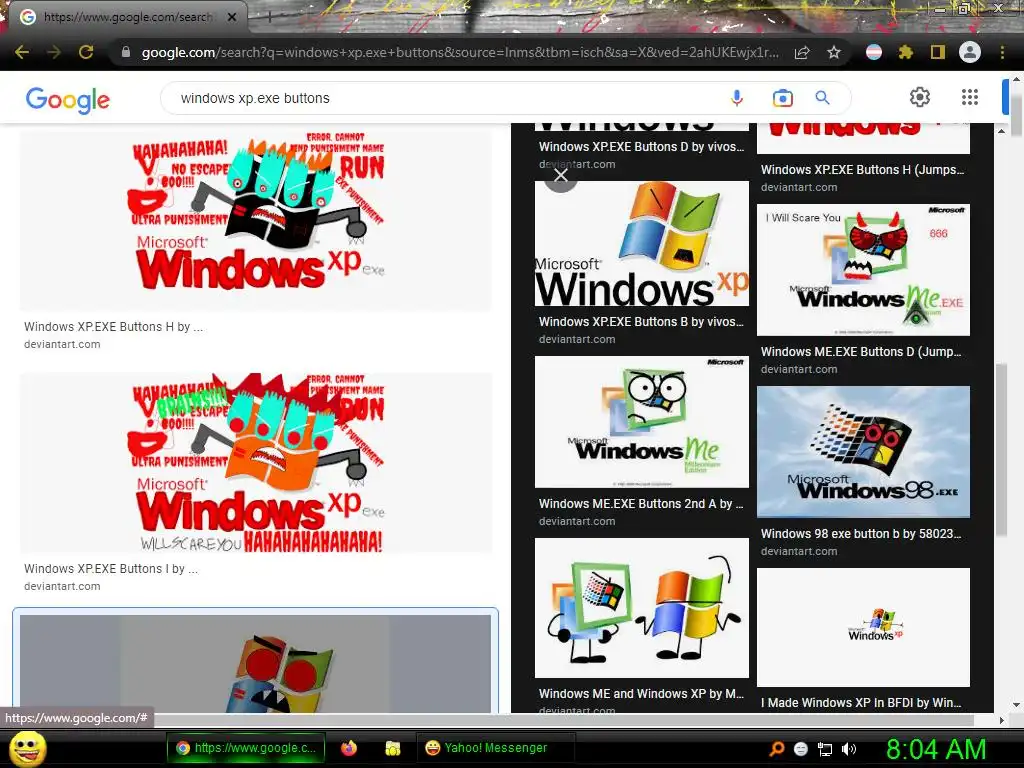Share this page from address bar
Viewport: 1024px width, 768px height.
click(802, 52)
